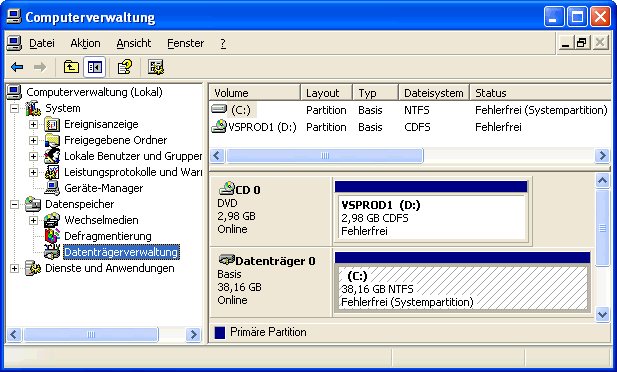Viewport: 617px width, 372px height.
Task: Click the volume list scroll left arrow
Action: [x=217, y=155]
